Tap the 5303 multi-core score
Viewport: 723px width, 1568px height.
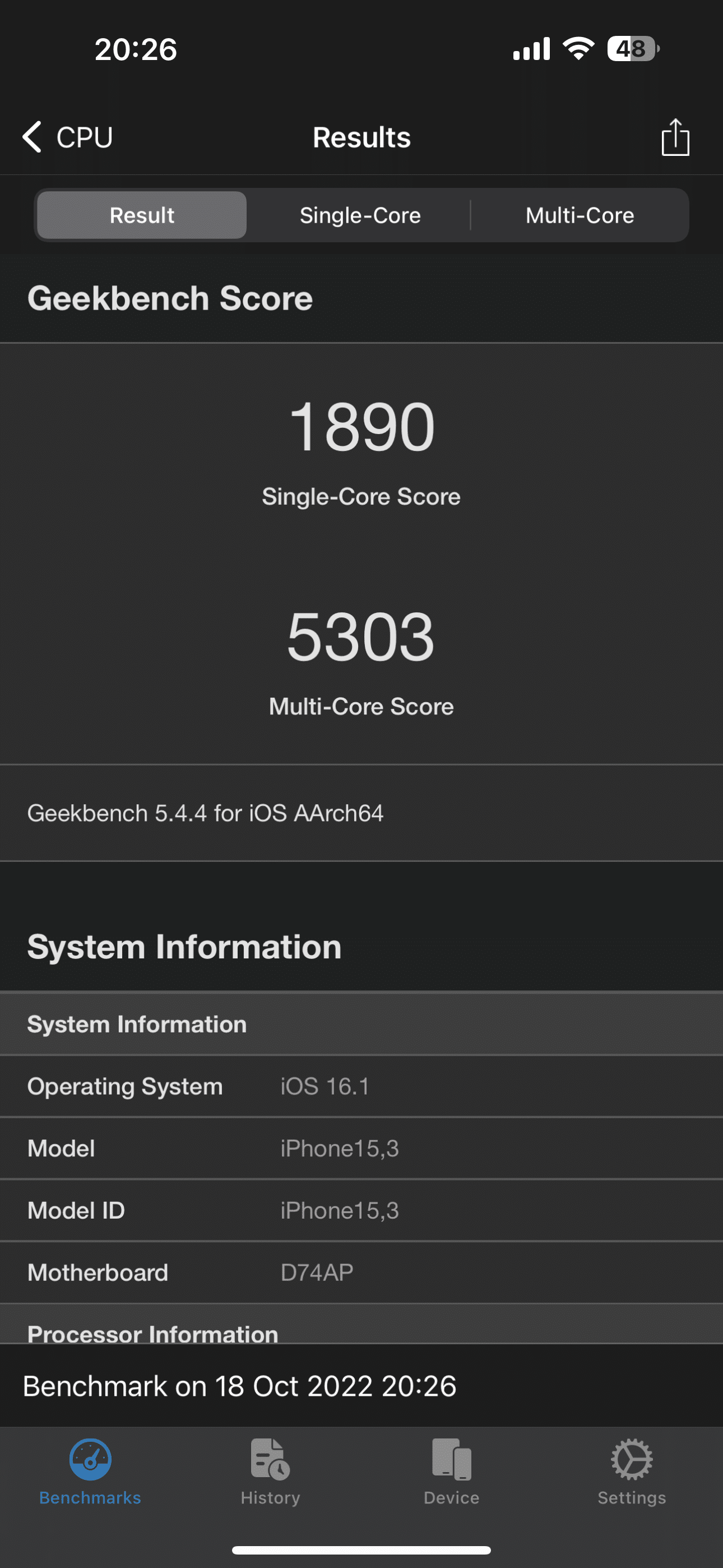(x=361, y=637)
